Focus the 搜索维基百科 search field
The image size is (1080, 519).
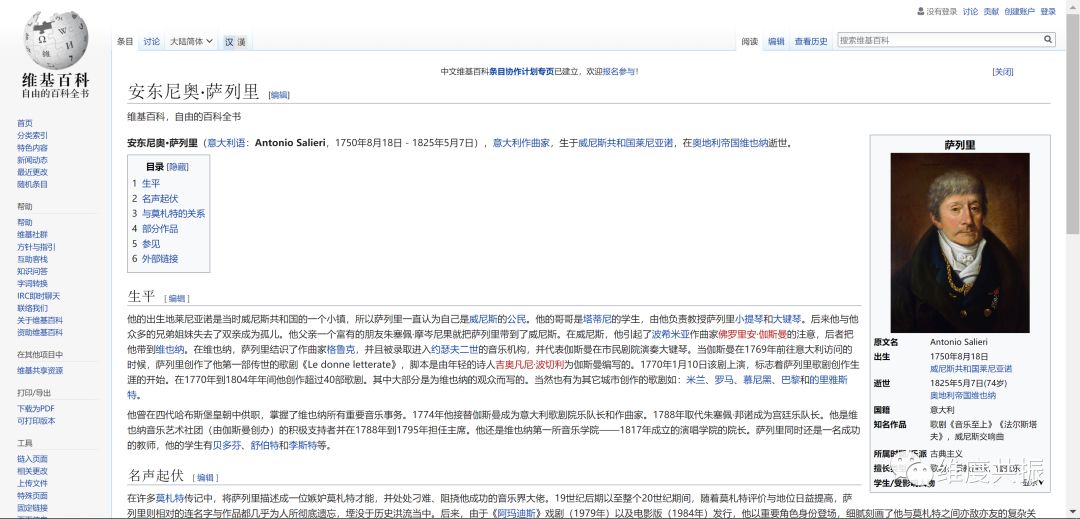939,40
